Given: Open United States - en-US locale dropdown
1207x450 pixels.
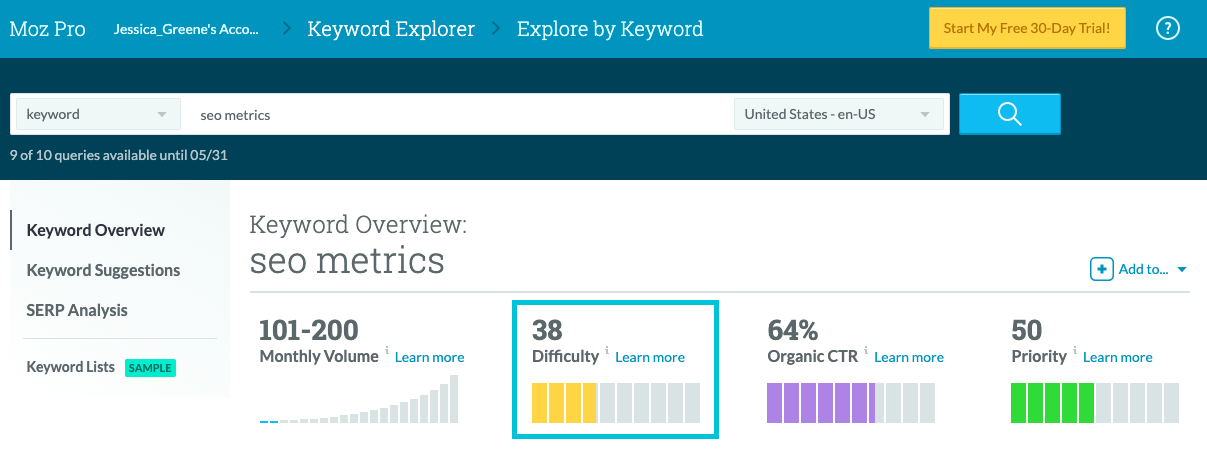Looking at the screenshot, I should pos(839,114).
